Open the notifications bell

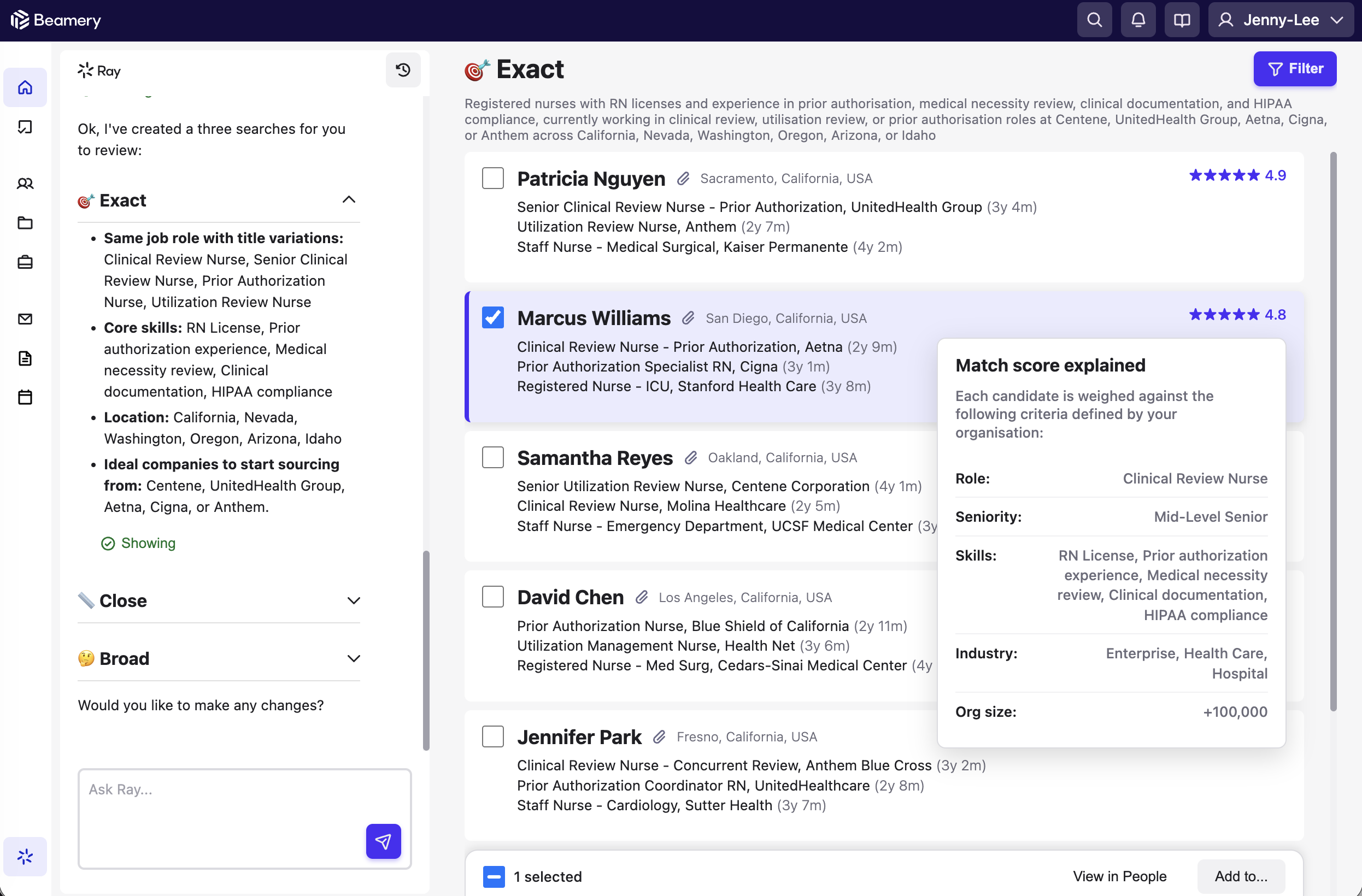tap(1138, 20)
